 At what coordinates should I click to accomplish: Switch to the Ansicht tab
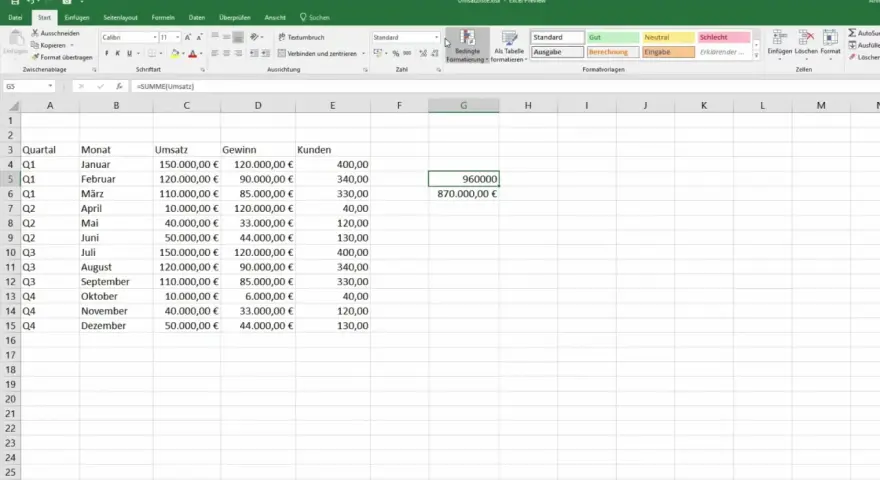pos(275,17)
